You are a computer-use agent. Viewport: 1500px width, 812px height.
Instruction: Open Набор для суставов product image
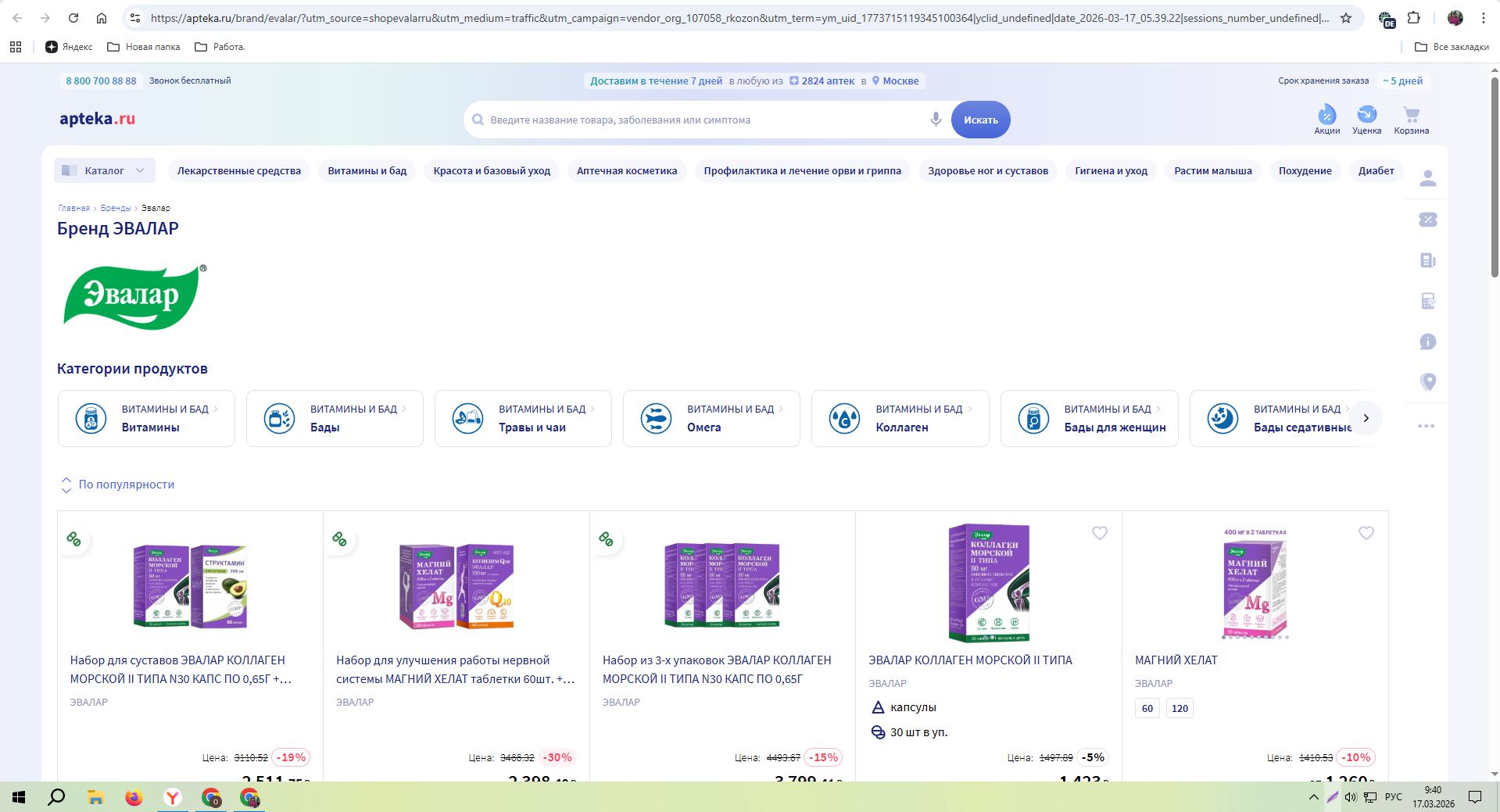tap(190, 586)
